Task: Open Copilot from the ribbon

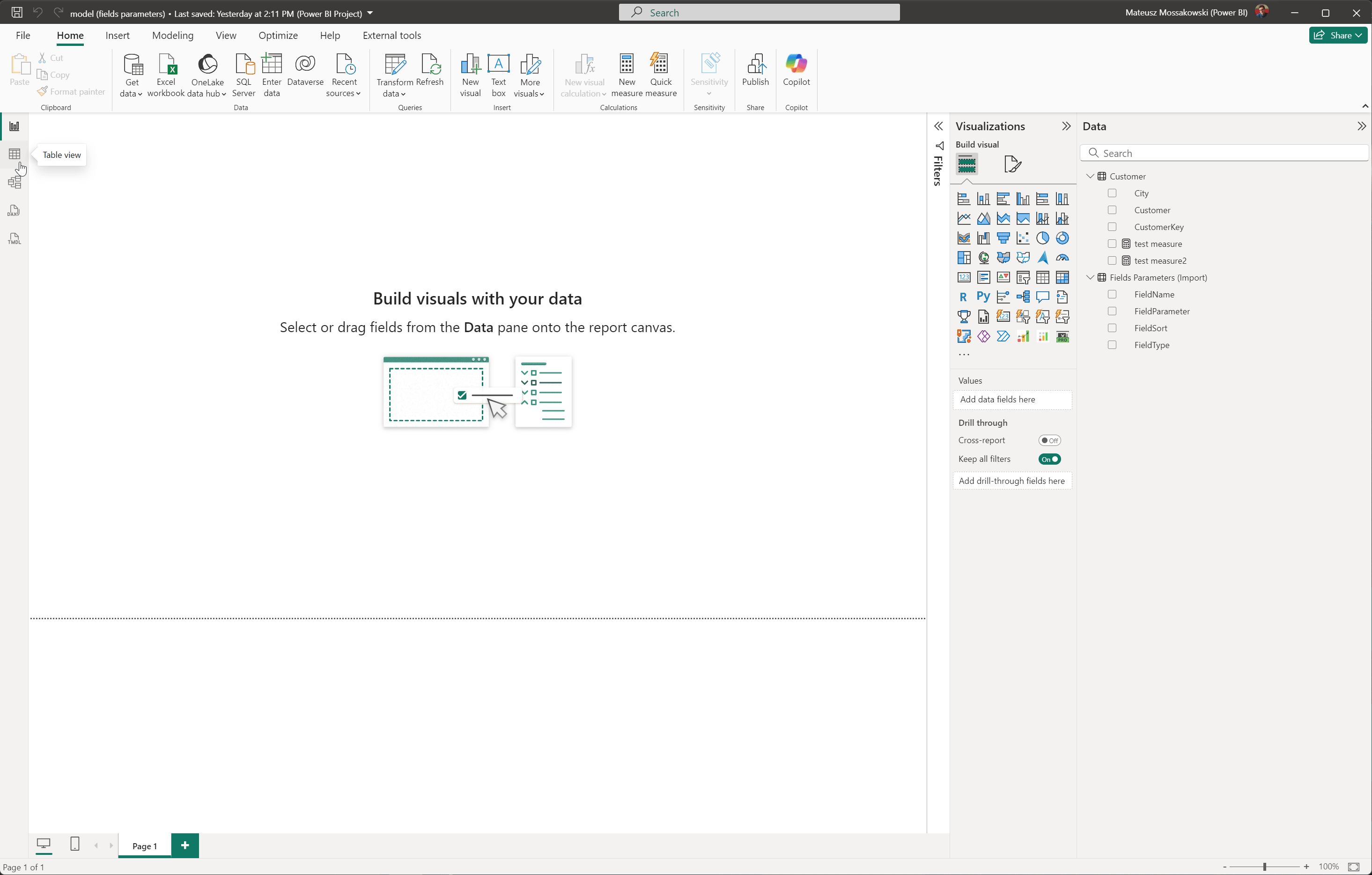Action: (x=796, y=71)
